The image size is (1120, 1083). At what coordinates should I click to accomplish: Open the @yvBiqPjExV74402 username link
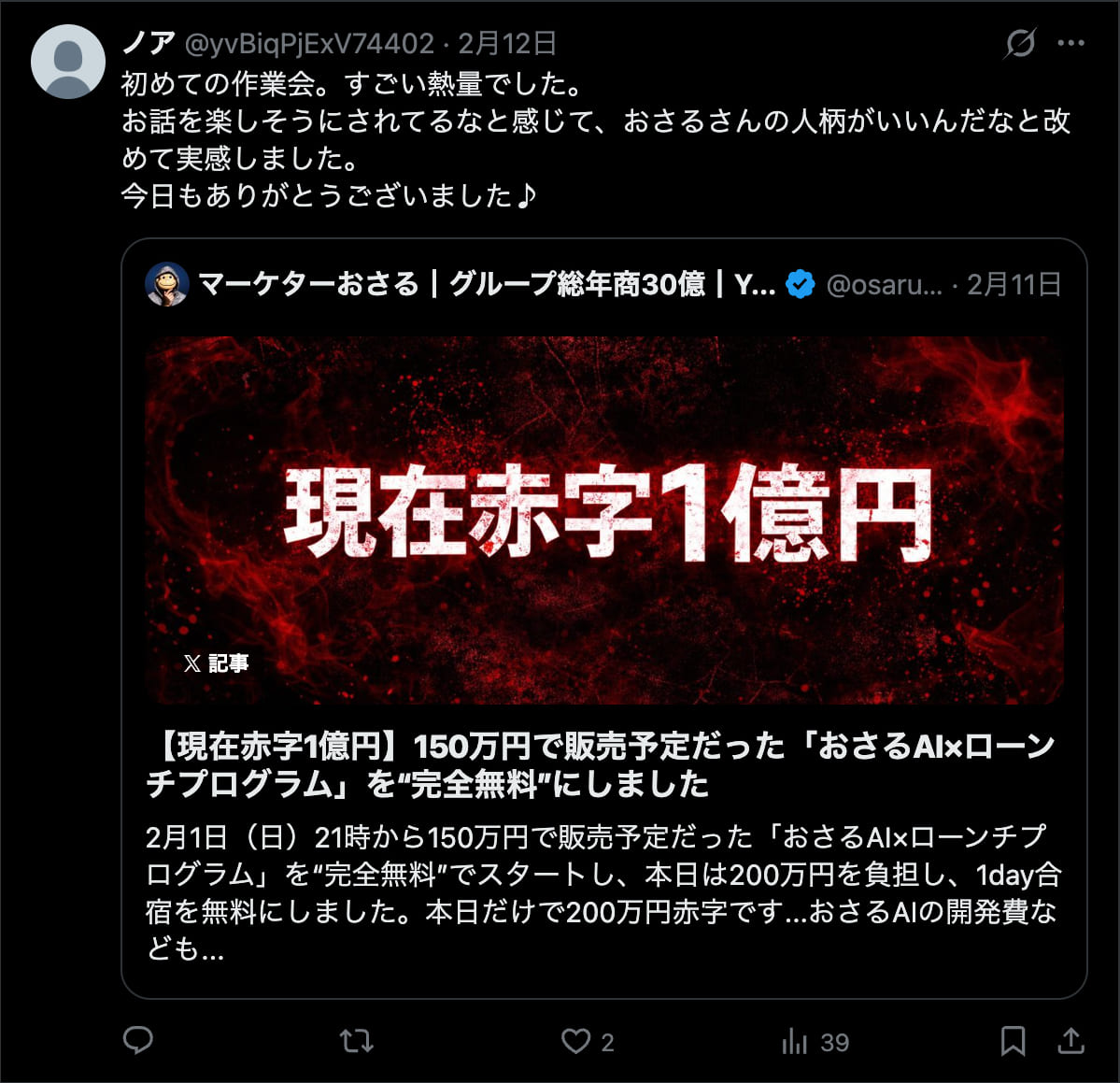[309, 44]
